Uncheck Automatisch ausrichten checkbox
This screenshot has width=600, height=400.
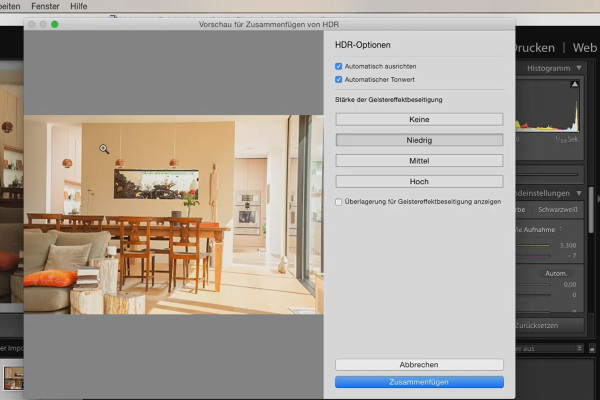pos(338,66)
